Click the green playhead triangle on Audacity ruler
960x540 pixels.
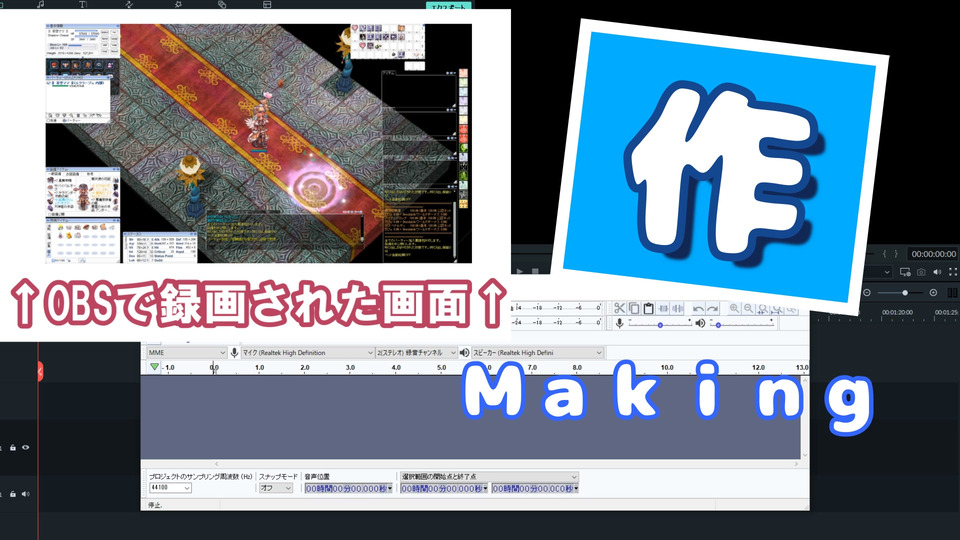[154, 367]
